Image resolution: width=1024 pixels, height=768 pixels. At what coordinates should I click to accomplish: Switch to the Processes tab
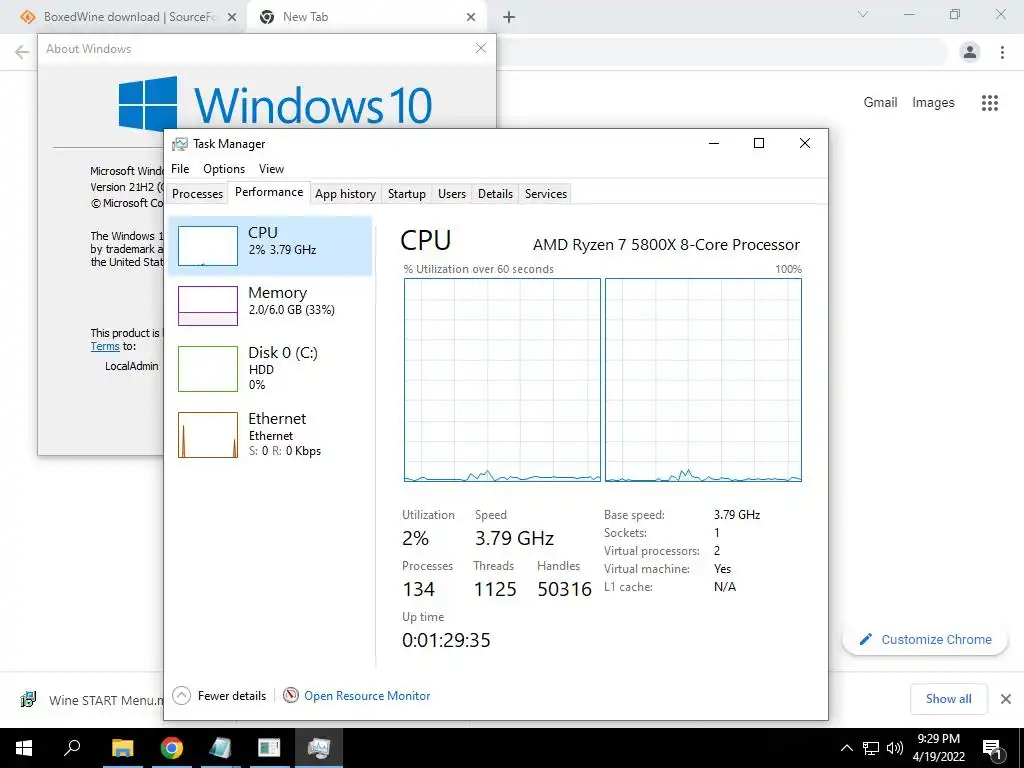pos(197,194)
